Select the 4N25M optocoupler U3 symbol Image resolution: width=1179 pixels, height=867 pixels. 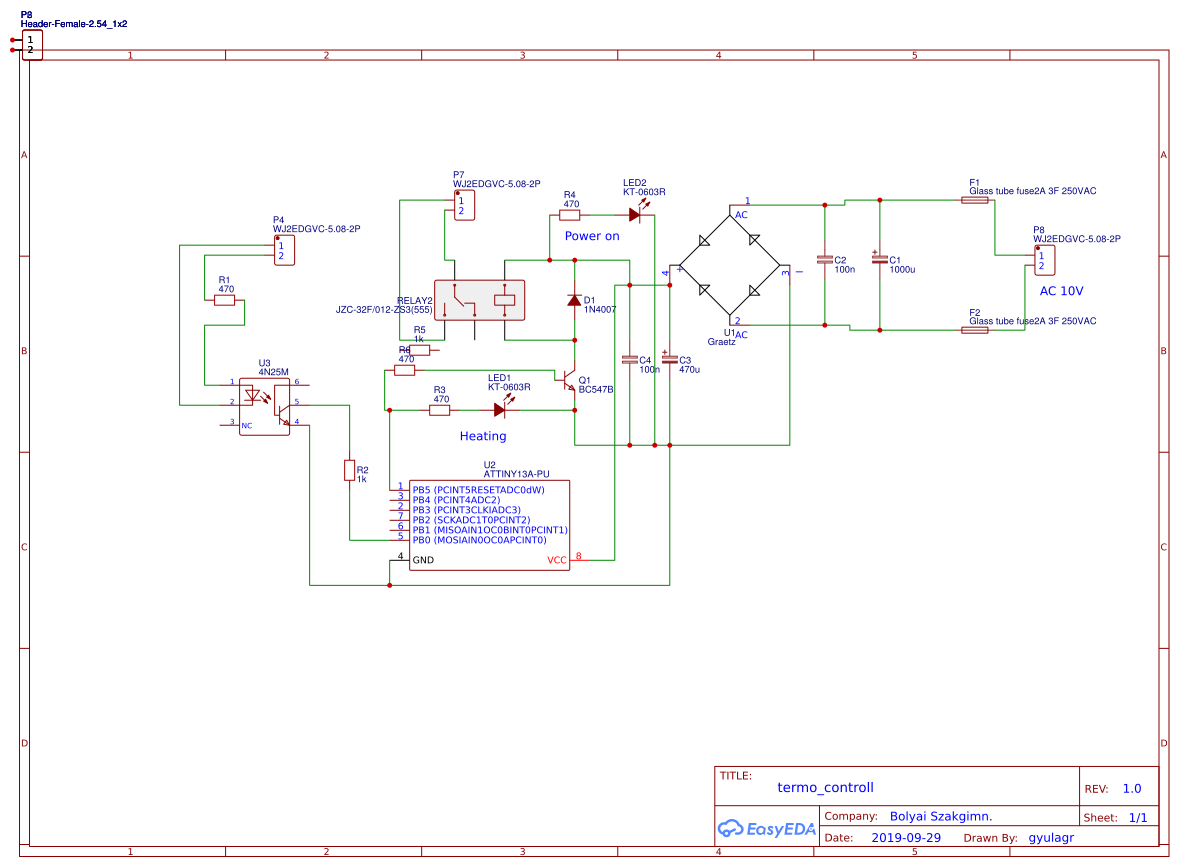click(x=265, y=404)
